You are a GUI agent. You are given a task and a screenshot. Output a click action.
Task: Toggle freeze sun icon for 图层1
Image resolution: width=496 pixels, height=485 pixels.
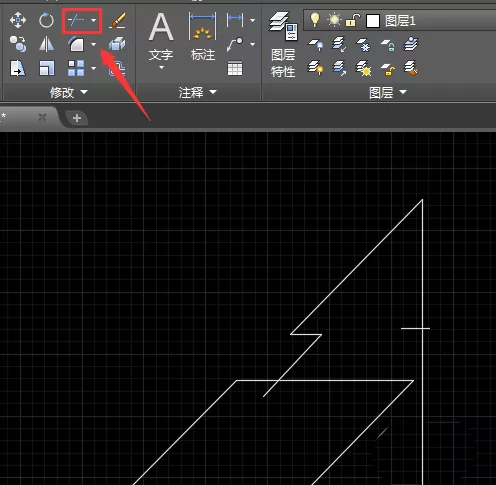pos(334,20)
